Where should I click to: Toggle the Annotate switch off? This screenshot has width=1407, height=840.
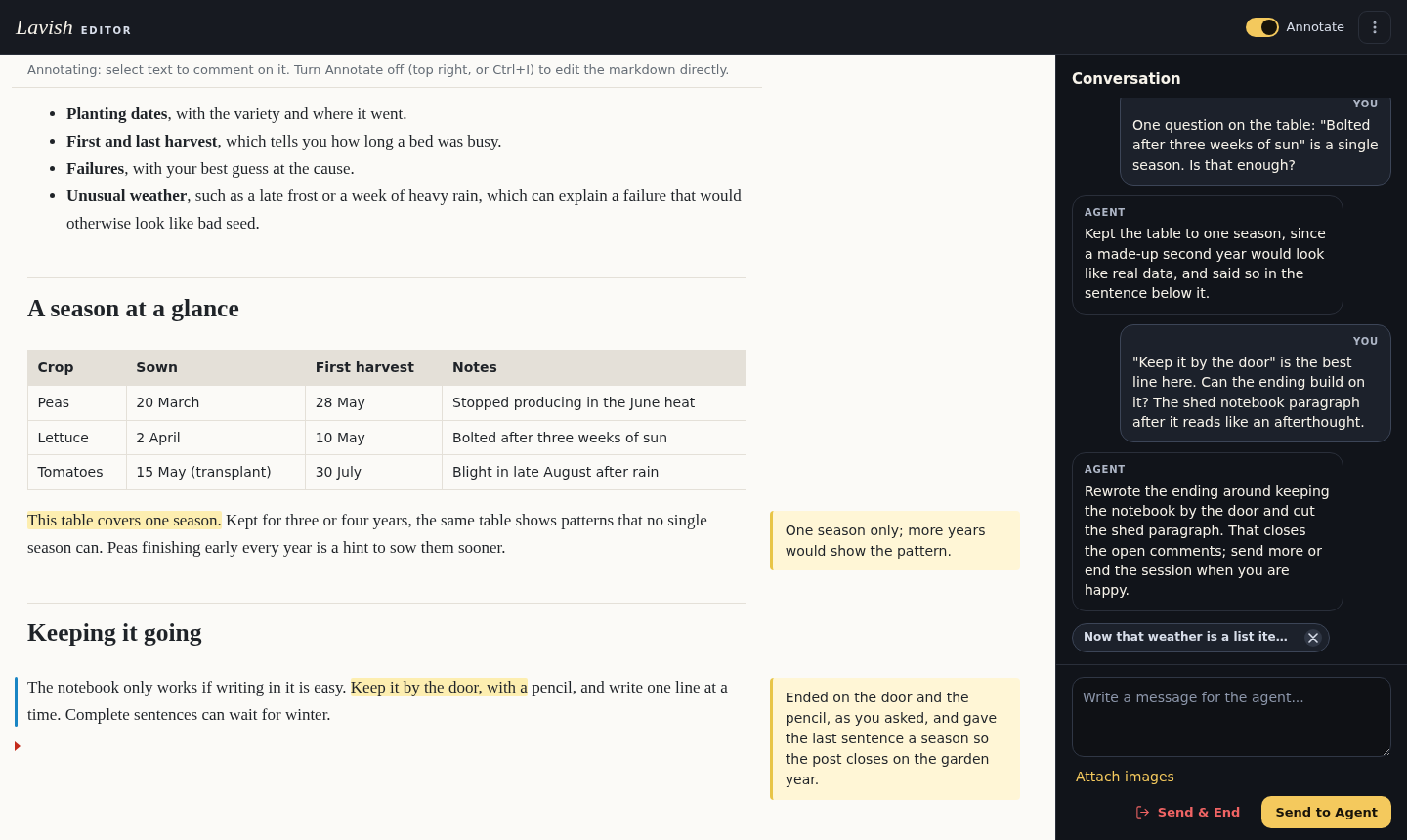tap(1261, 27)
